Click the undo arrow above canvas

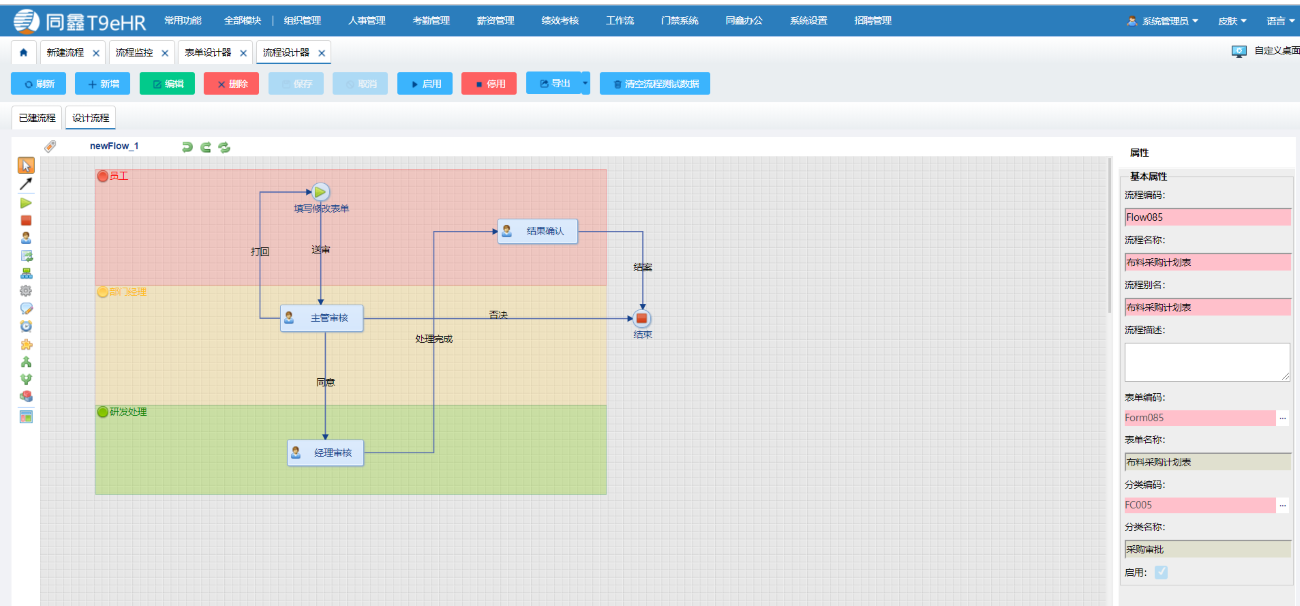[x=187, y=147]
